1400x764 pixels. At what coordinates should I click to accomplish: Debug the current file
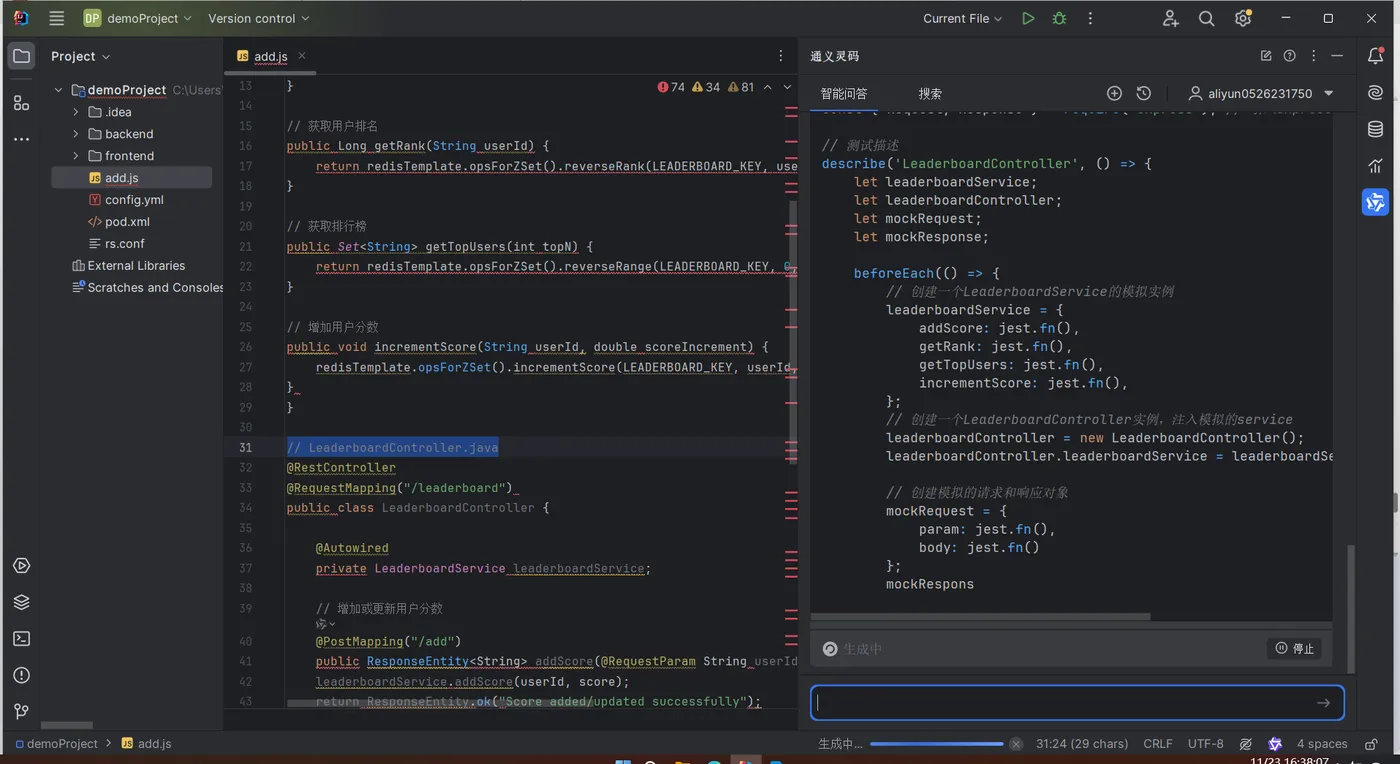click(x=1059, y=18)
